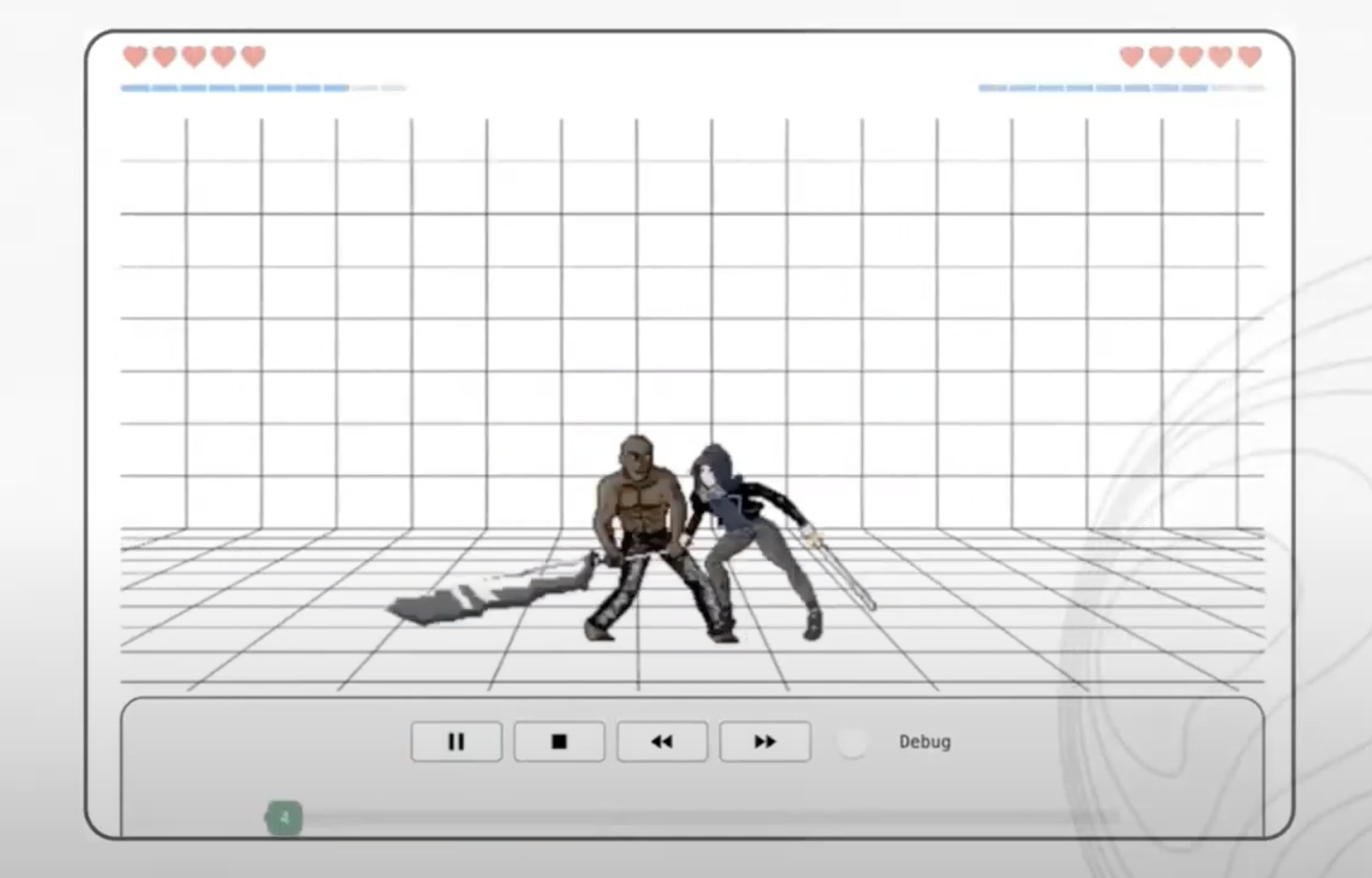Click the green frame 4 timeline handle
1372x878 pixels.
click(x=284, y=818)
